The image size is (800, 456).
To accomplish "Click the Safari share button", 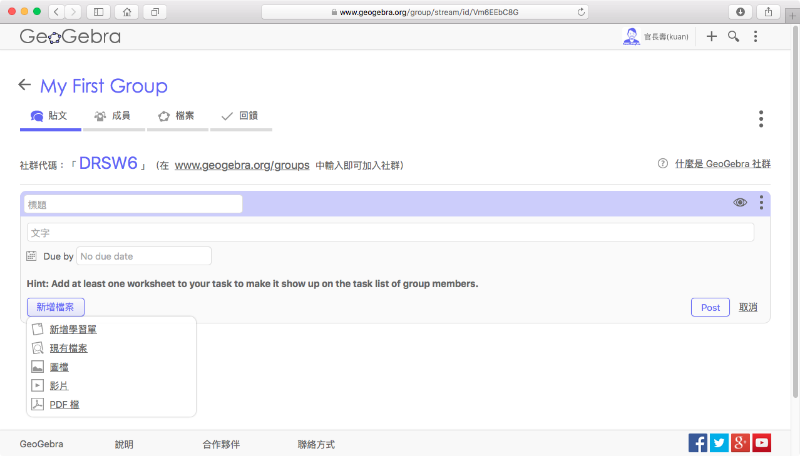I will (768, 12).
